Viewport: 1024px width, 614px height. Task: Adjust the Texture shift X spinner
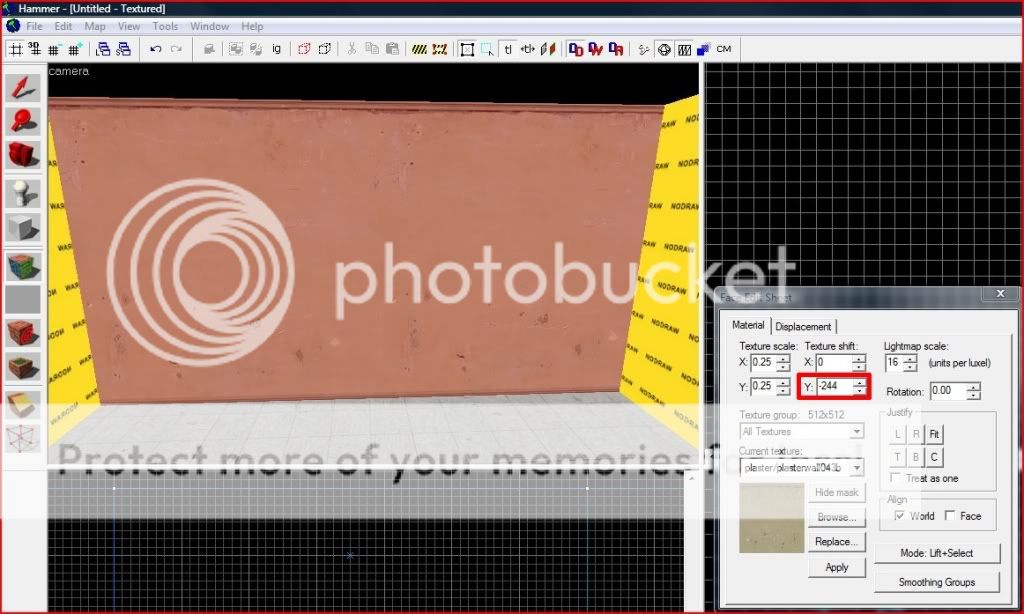point(859,363)
